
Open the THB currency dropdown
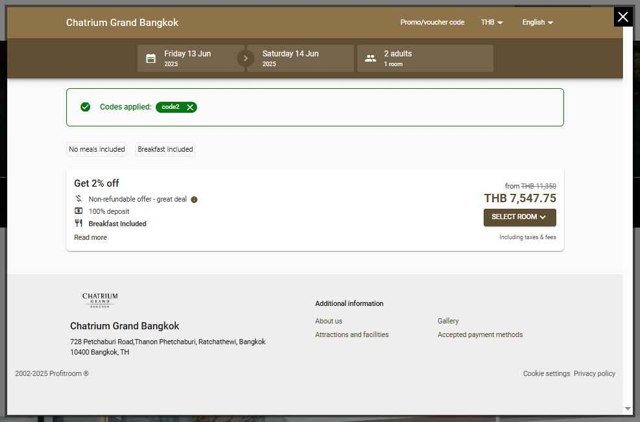pyautogui.click(x=491, y=22)
